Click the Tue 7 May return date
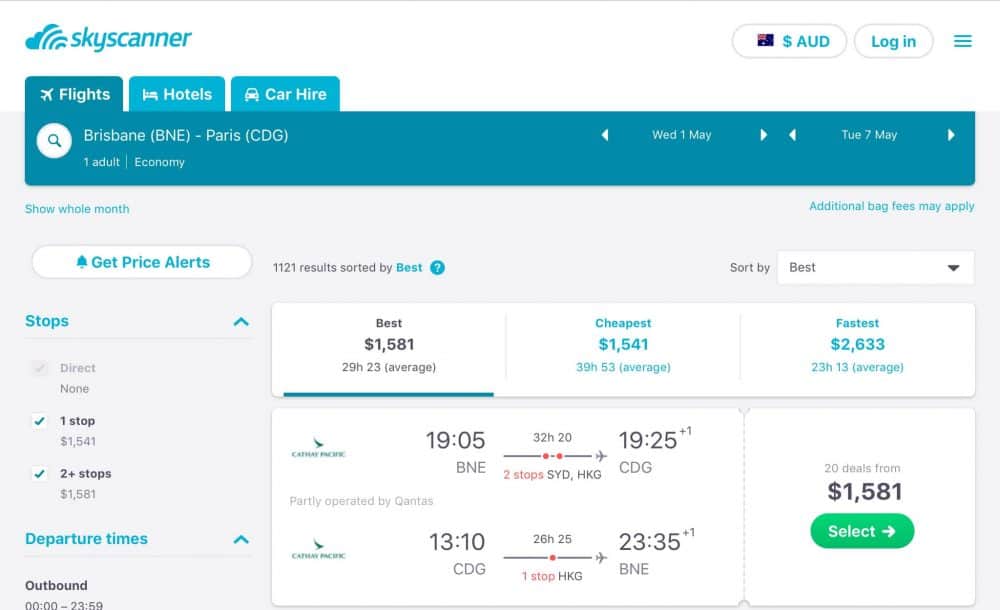The width and height of the screenshot is (1000, 610). 869,135
